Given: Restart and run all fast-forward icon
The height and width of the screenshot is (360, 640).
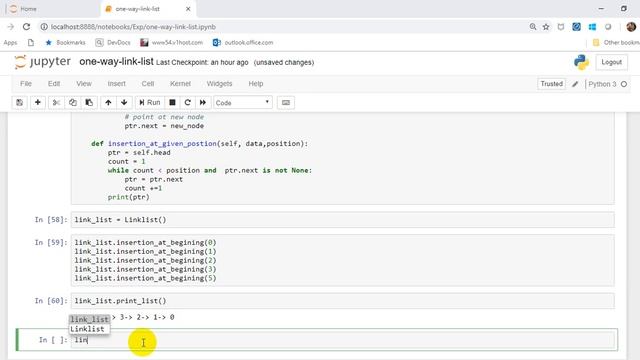Looking at the screenshot, I should 203,102.
